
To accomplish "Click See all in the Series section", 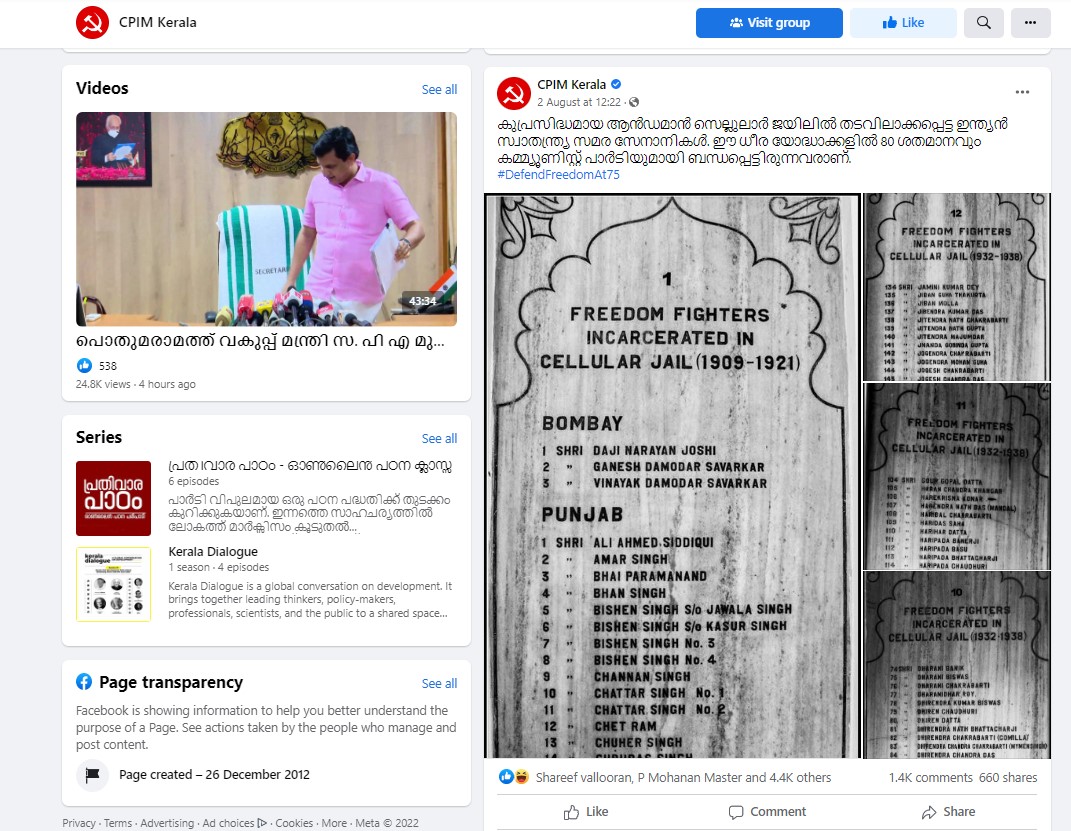I will coord(439,438).
